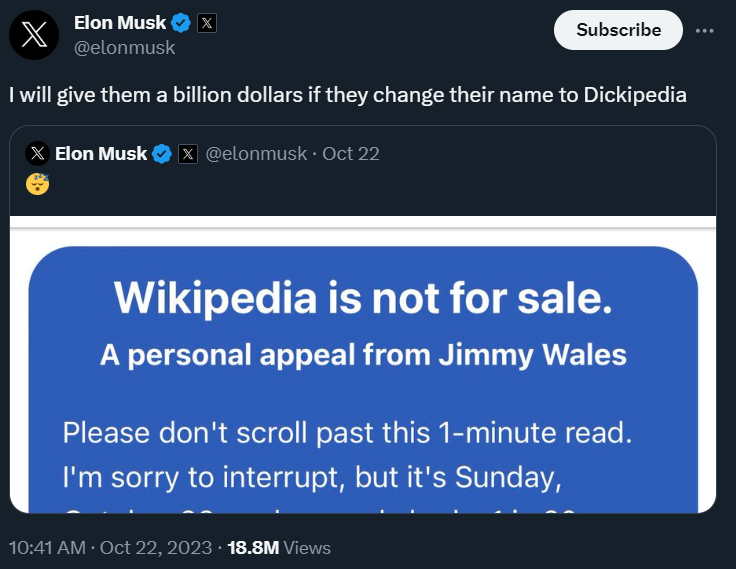Screen dimensions: 736x569
Task: Click the main post text about Dickipedia
Action: [346, 96]
